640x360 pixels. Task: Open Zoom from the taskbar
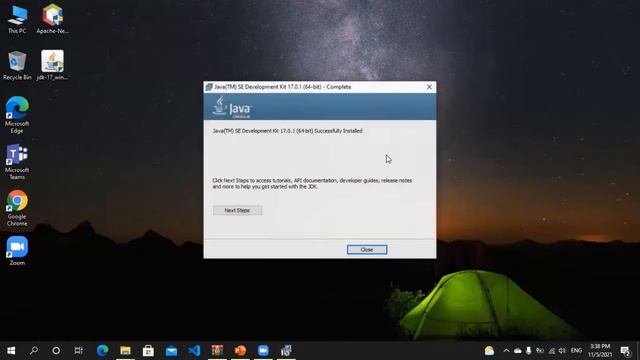tap(263, 351)
